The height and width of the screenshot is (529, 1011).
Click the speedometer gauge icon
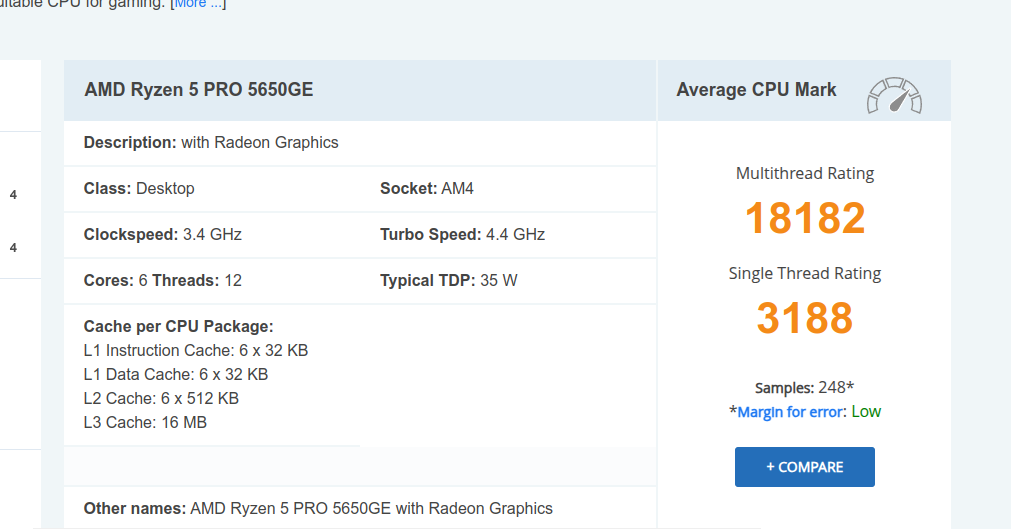[894, 94]
